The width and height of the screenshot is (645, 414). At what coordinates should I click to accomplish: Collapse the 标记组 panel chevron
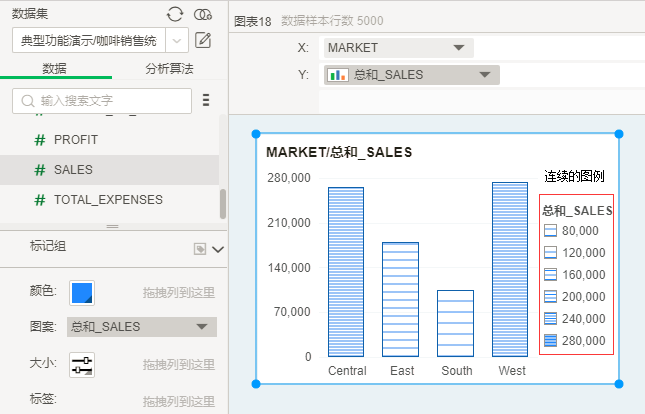218,249
